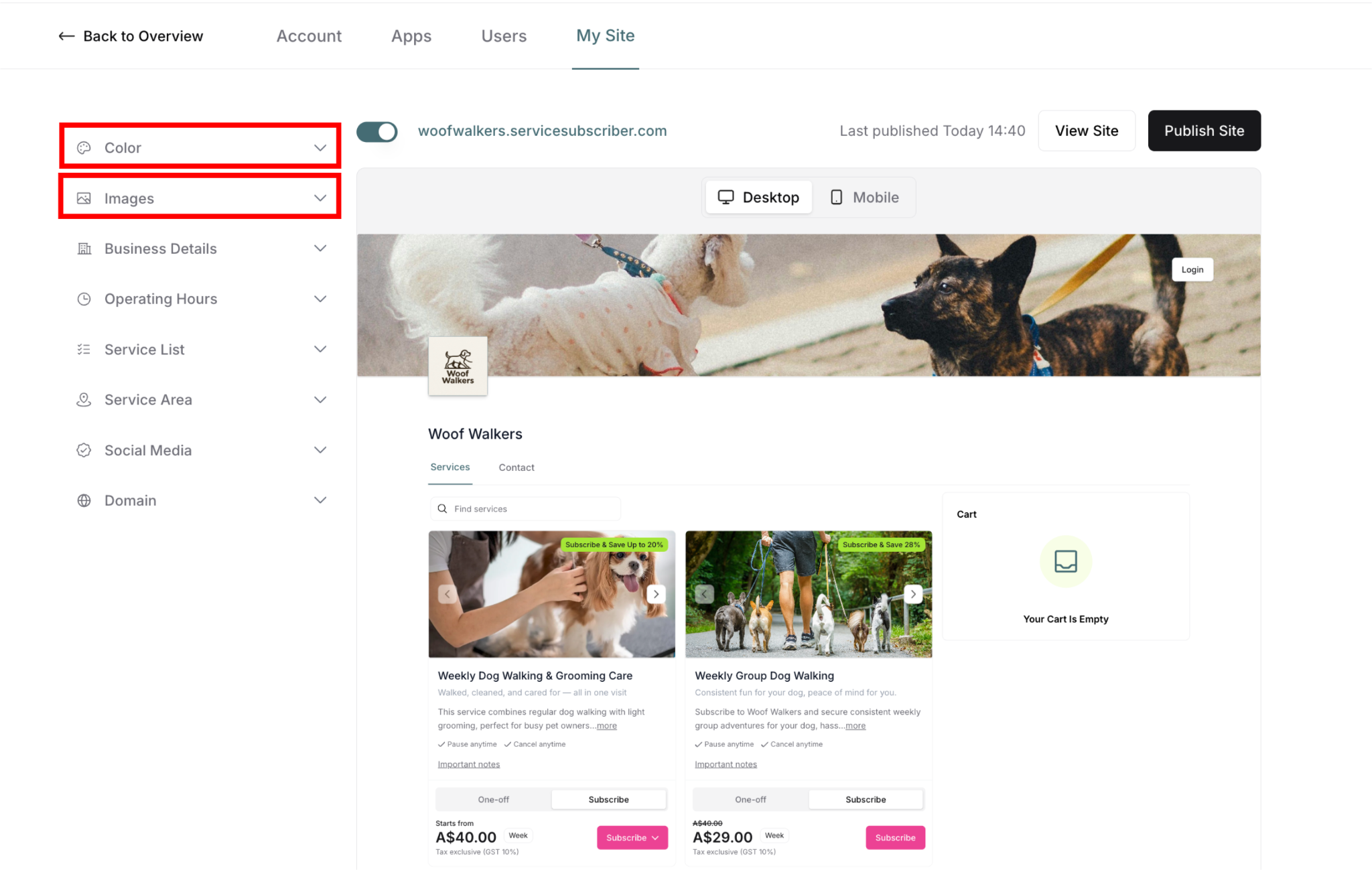1372x870 pixels.
Task: Click the Publish Site button
Action: pos(1204,131)
